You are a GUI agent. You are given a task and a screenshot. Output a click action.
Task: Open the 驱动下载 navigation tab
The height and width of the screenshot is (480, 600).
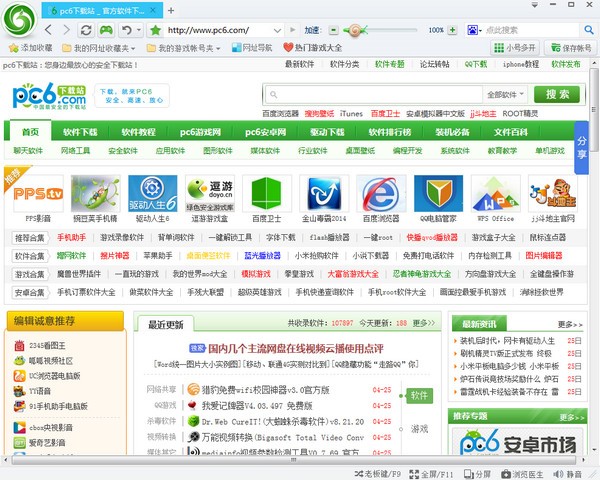point(327,132)
